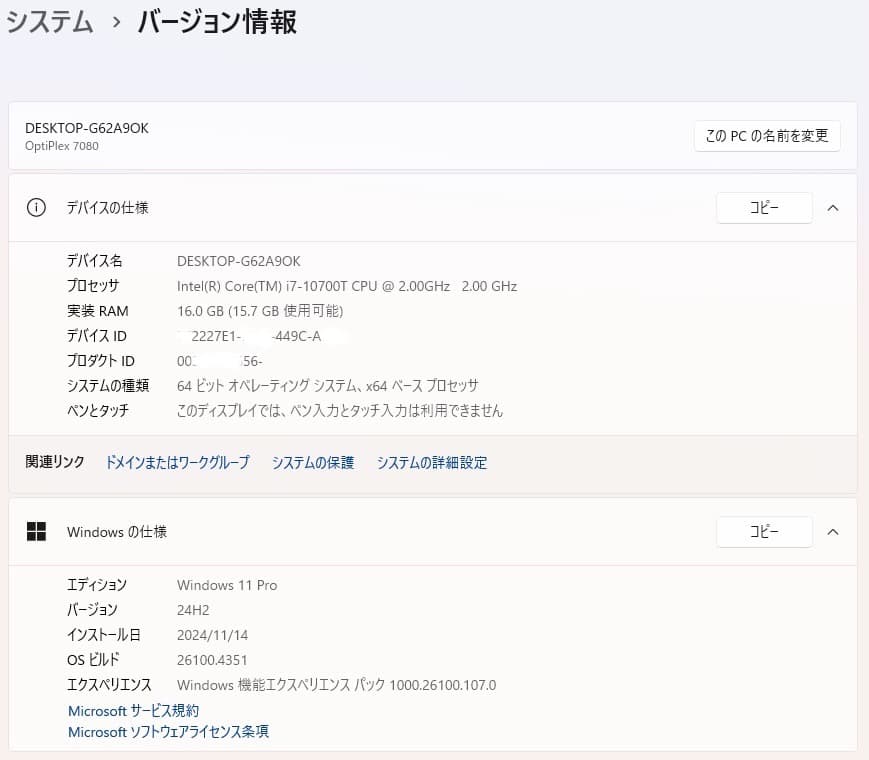Copy device specs with the upper コピー button
Viewport: 869px width, 760px height.
[x=764, y=207]
